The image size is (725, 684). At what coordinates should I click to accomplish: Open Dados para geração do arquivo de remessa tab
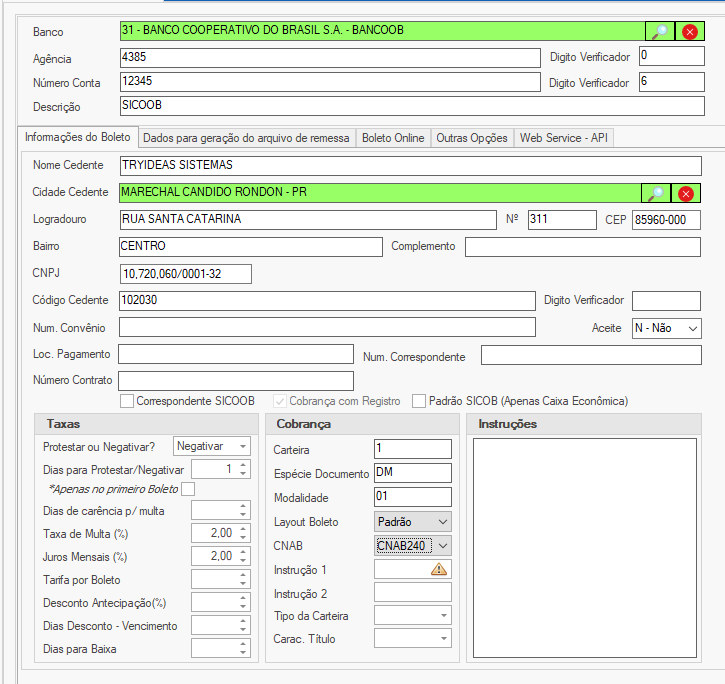pyautogui.click(x=246, y=138)
